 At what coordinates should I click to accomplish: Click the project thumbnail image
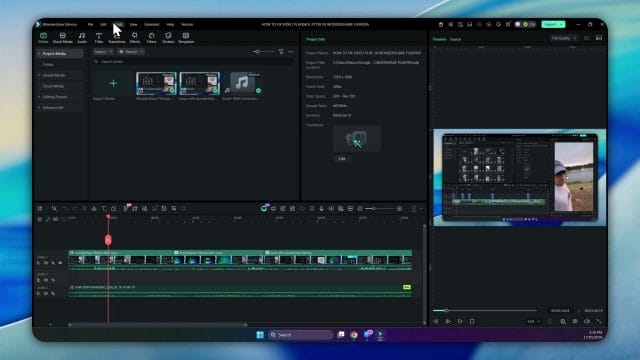(357, 139)
